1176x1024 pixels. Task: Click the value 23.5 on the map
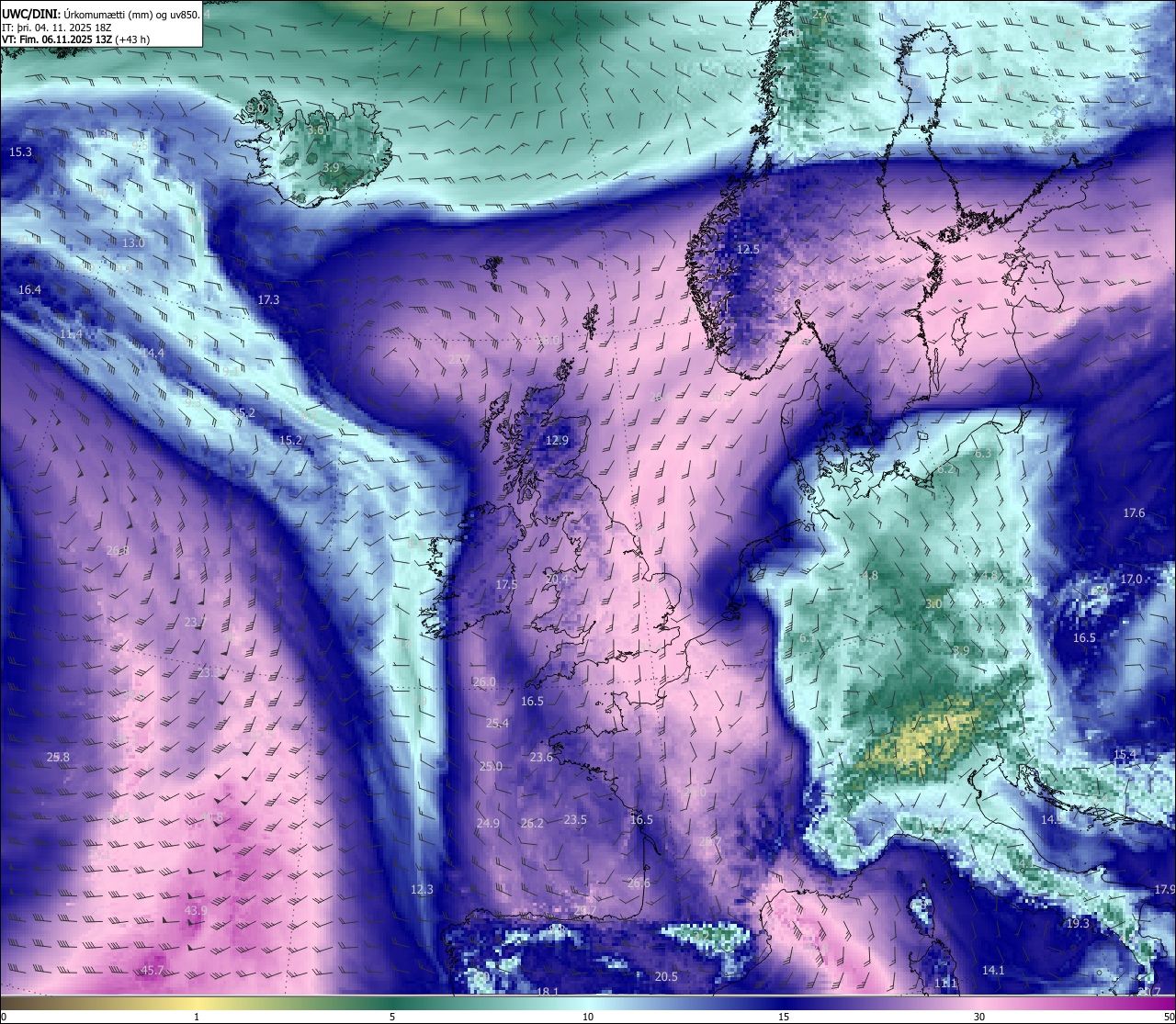[x=575, y=819]
